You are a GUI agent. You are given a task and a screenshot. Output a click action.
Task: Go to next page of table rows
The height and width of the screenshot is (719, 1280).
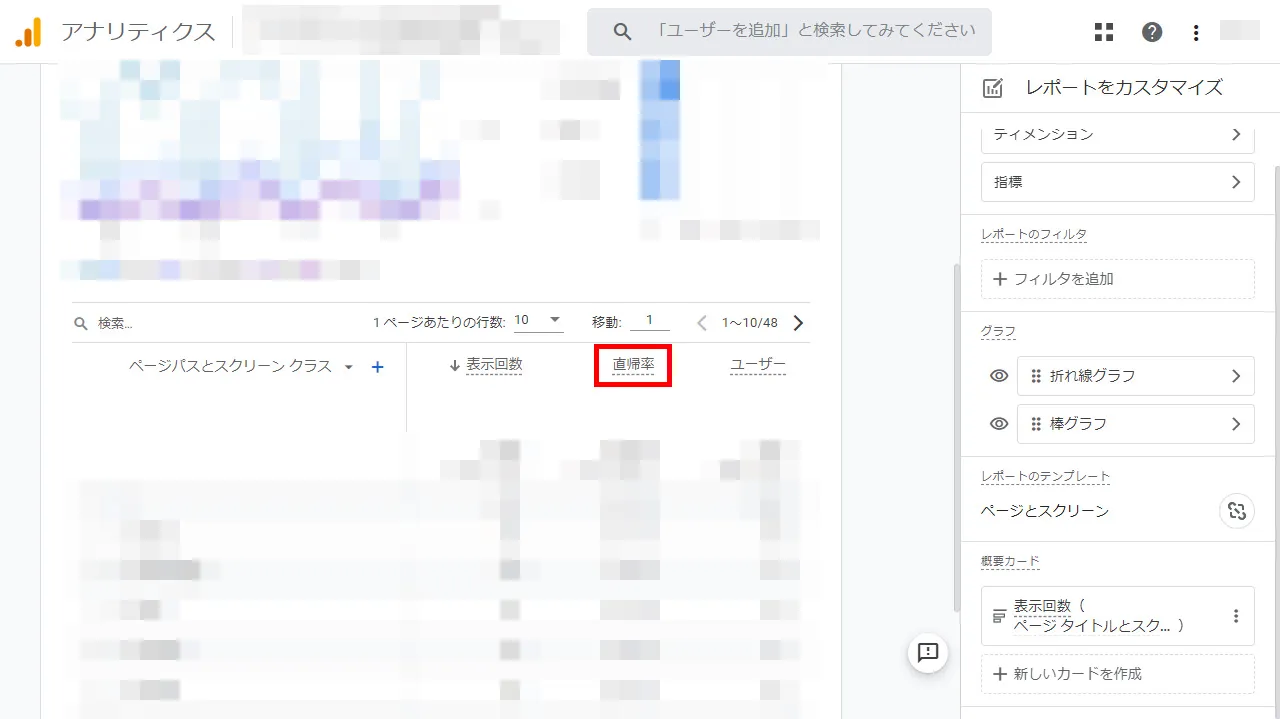coord(798,323)
